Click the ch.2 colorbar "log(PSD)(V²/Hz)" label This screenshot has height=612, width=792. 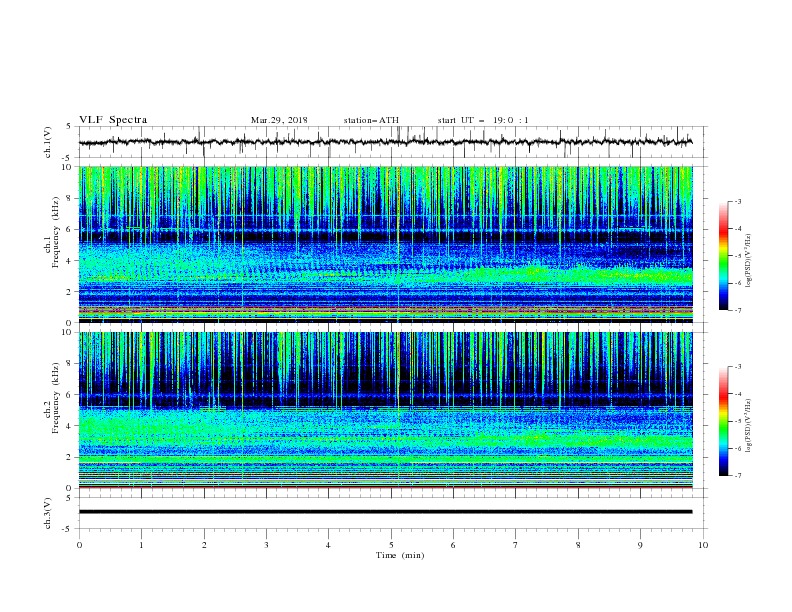(x=749, y=425)
